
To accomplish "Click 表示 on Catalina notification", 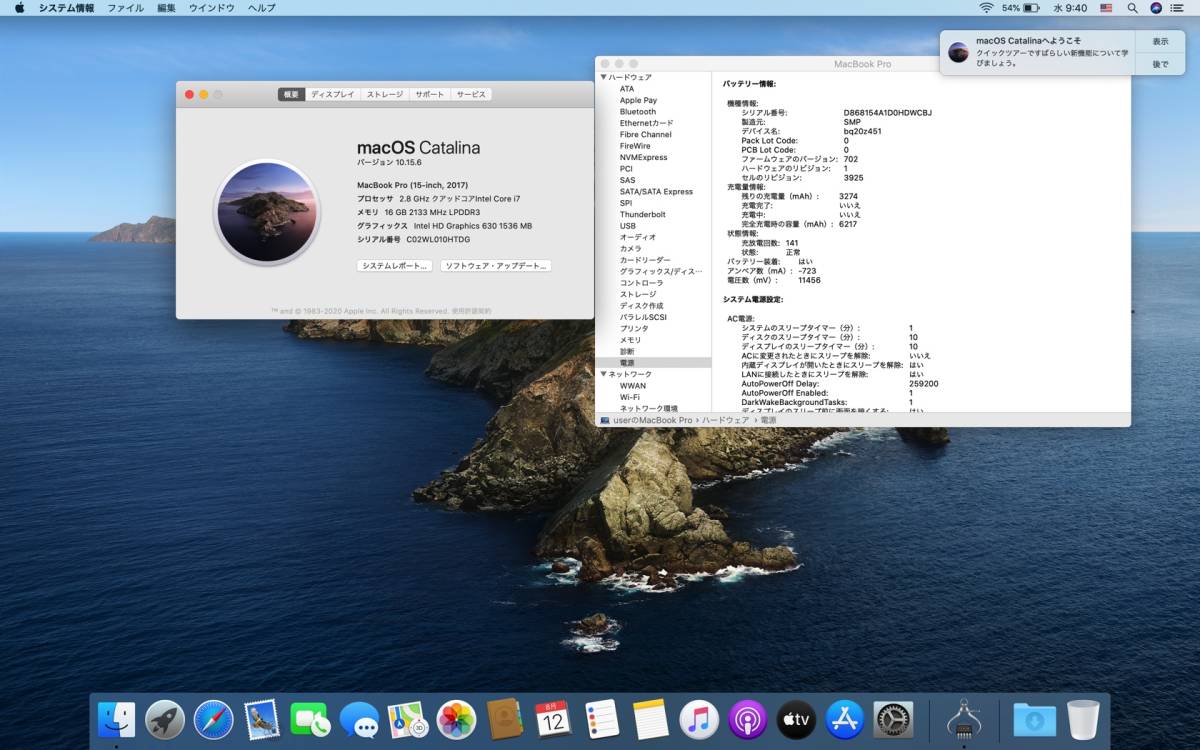I will (x=1160, y=41).
